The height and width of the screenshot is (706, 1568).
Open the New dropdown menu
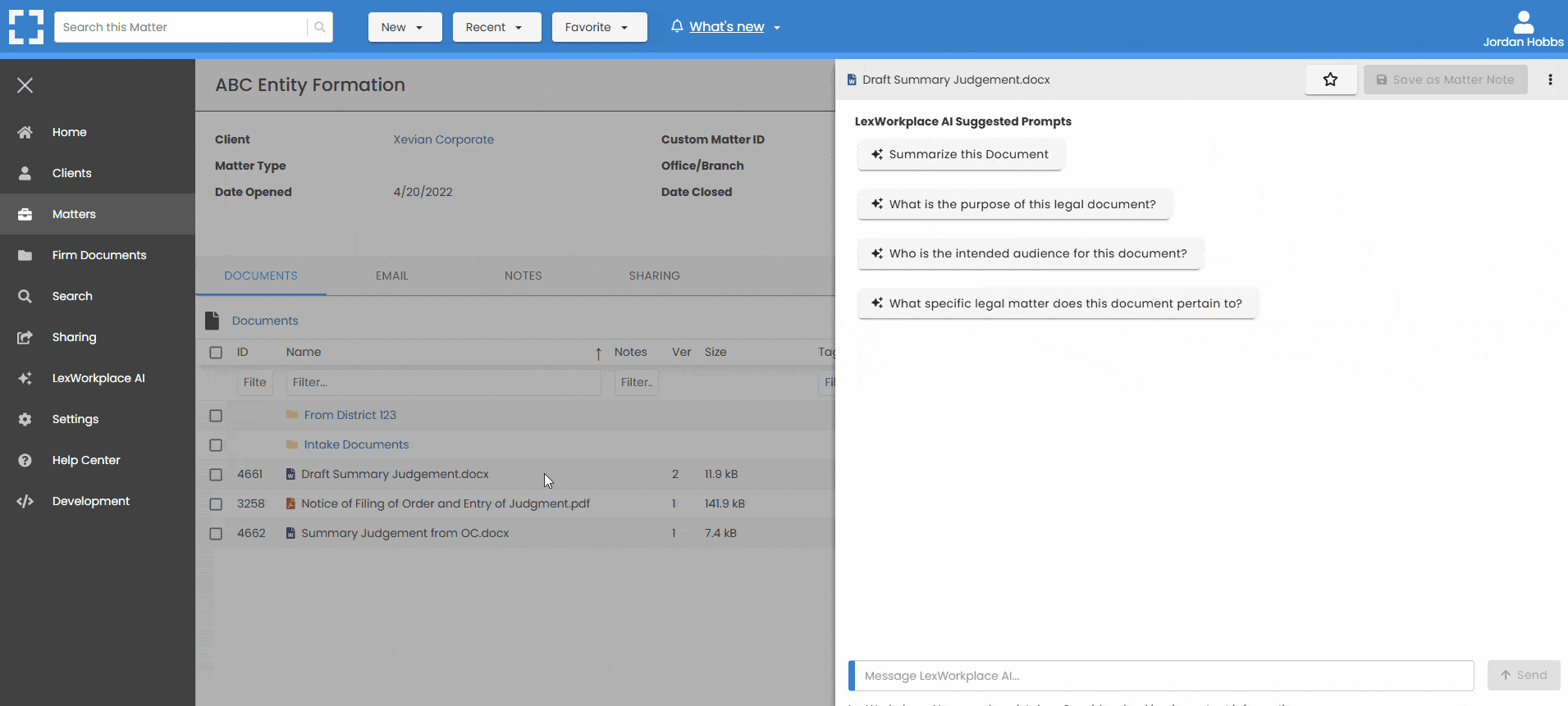[405, 27]
